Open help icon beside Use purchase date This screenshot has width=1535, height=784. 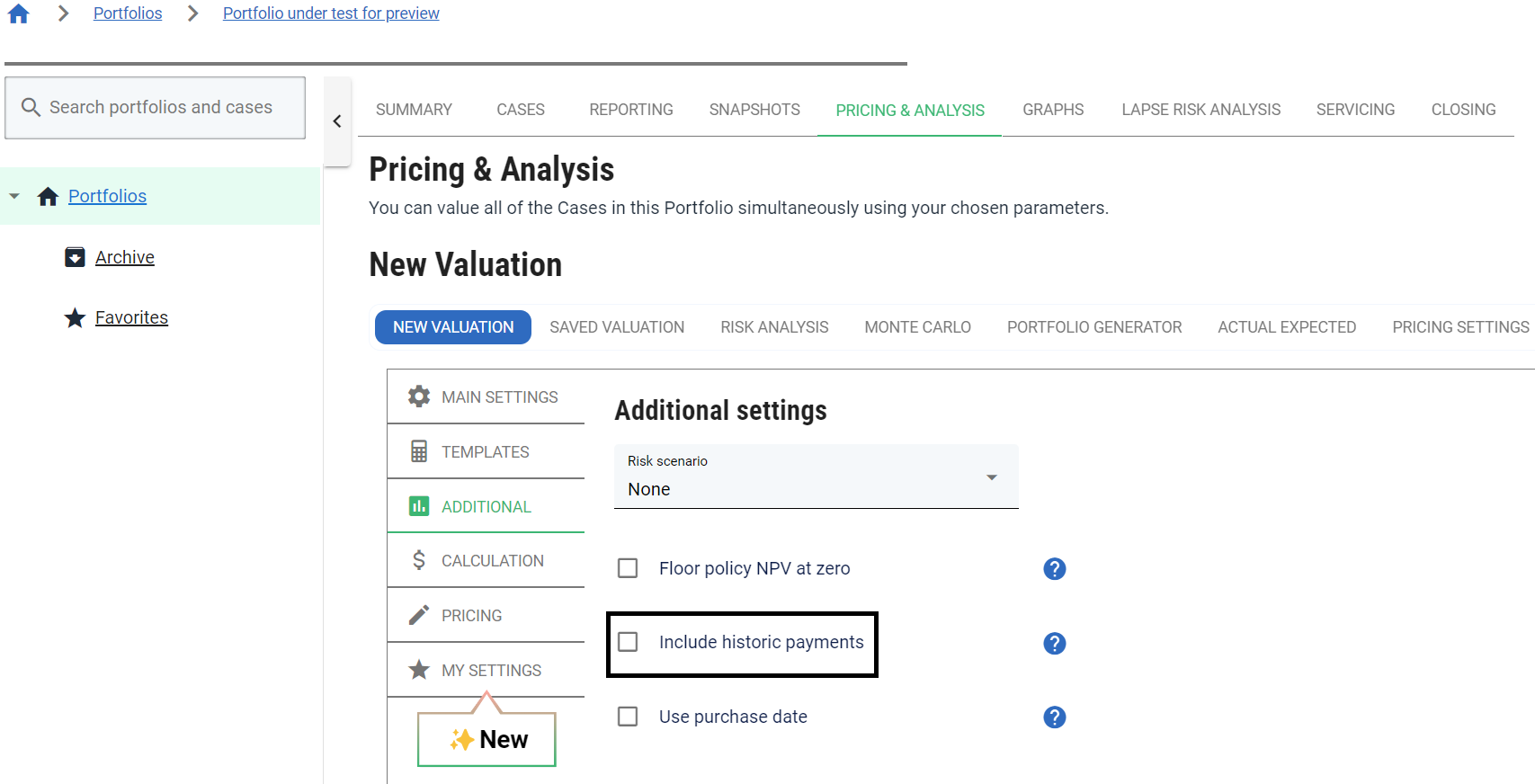click(1054, 717)
